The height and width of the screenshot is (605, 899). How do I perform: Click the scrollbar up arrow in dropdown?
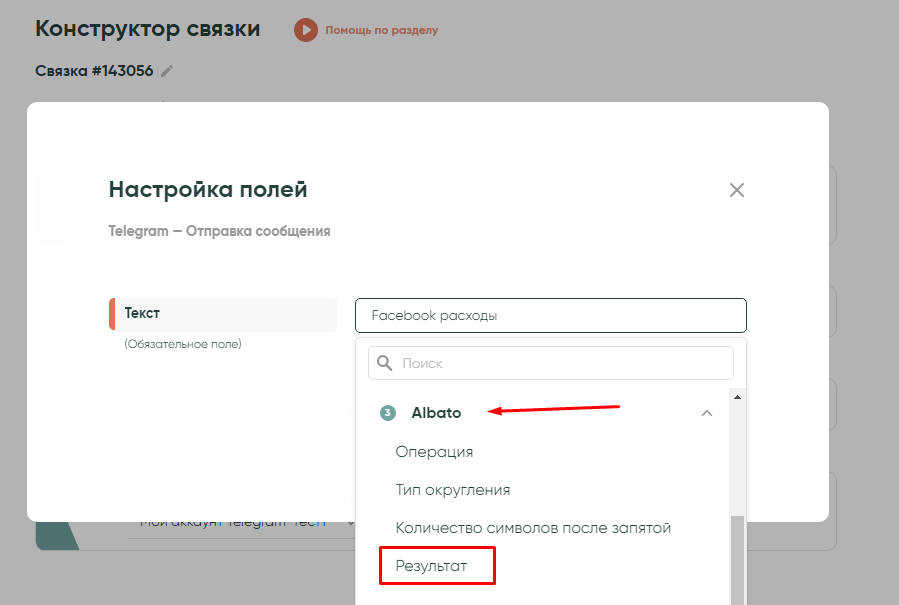coord(738,396)
